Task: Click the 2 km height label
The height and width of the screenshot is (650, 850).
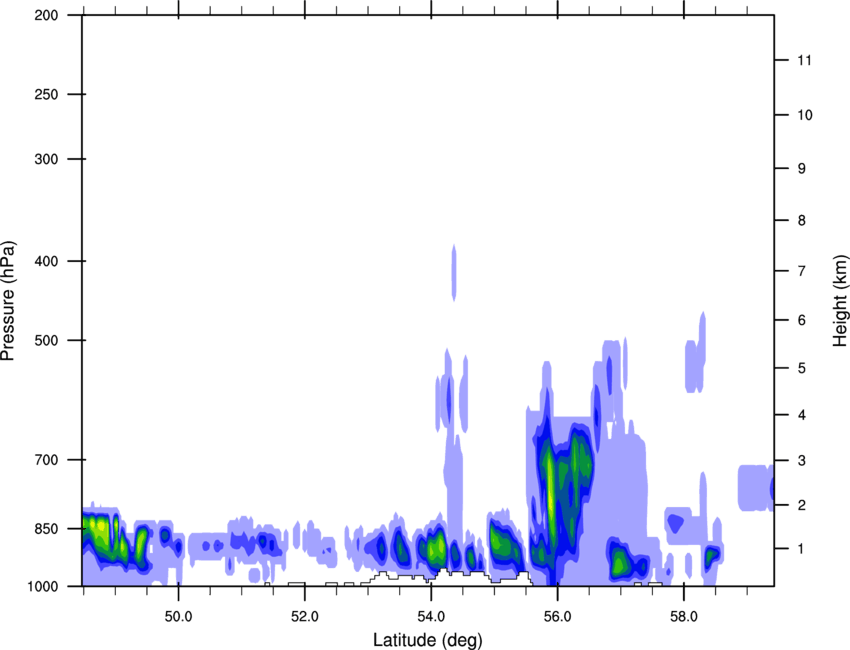Action: pos(802,505)
